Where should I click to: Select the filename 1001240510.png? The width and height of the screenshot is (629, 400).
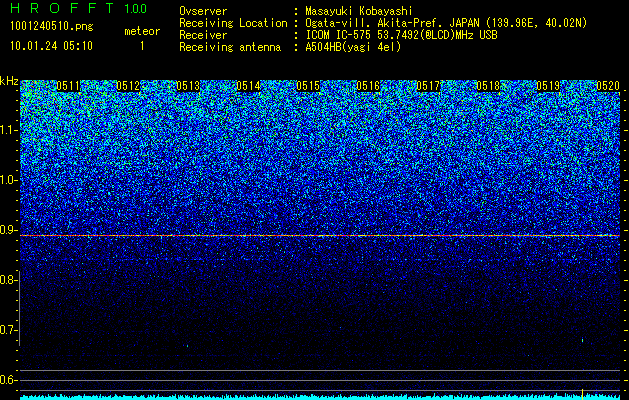(x=52, y=27)
